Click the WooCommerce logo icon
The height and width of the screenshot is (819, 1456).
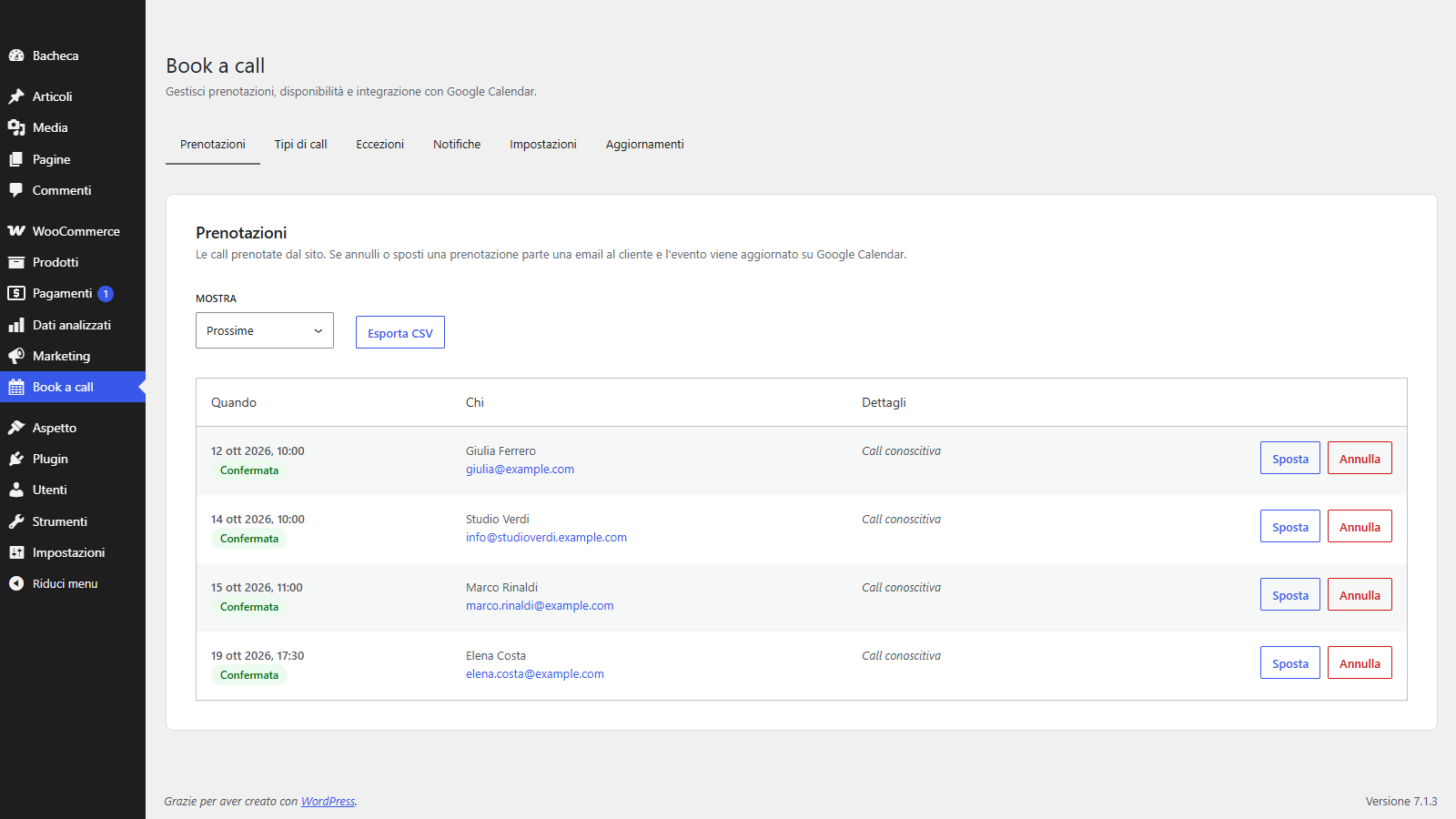16,231
